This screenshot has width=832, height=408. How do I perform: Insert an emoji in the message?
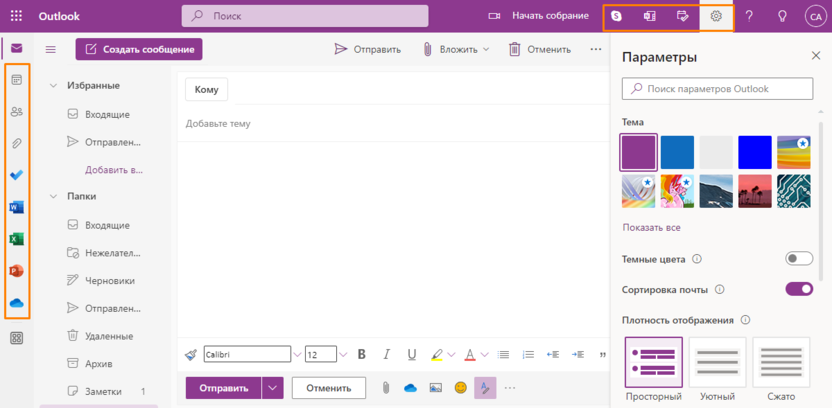(460, 388)
